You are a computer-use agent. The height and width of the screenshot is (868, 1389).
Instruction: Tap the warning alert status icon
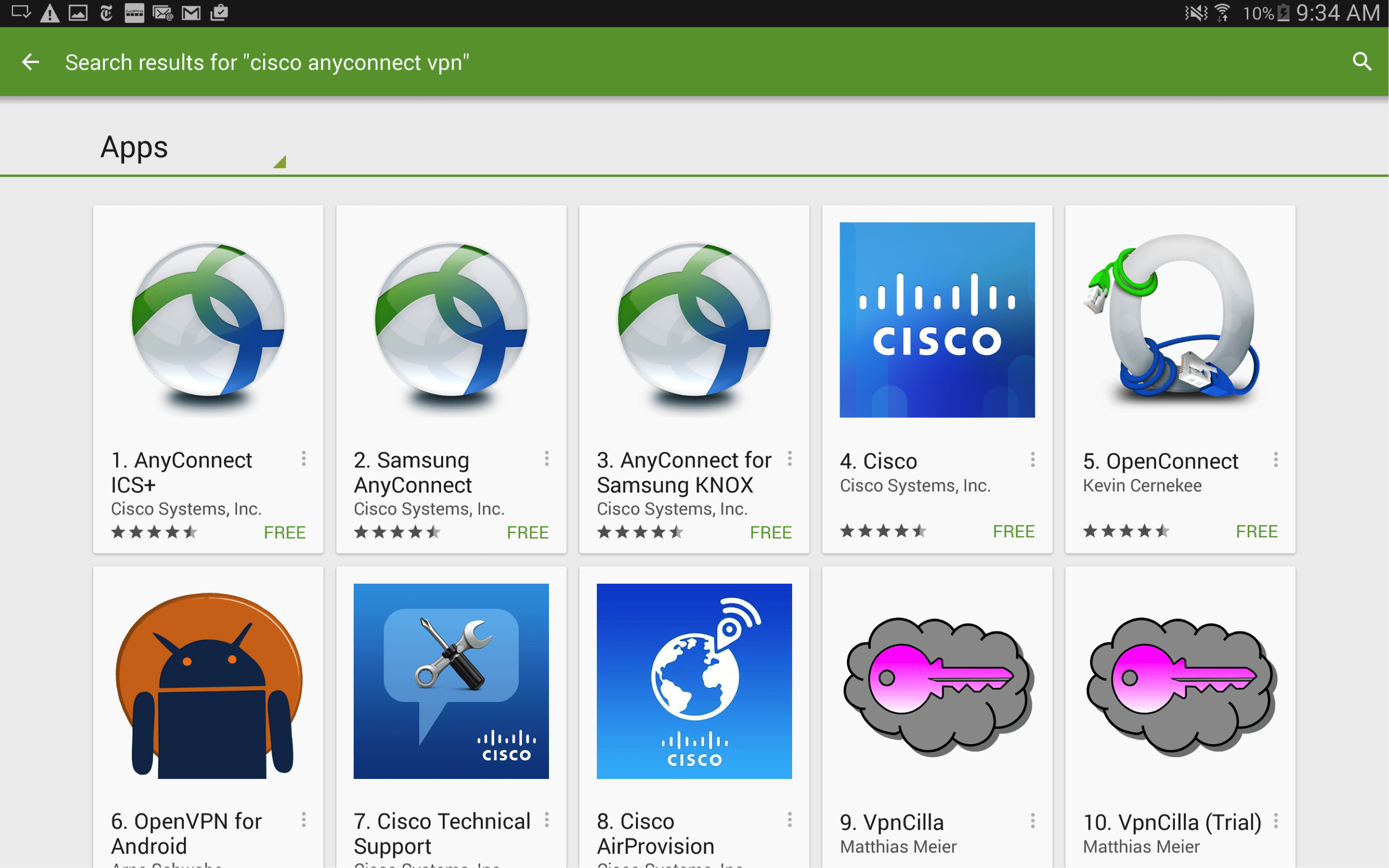coord(50,12)
